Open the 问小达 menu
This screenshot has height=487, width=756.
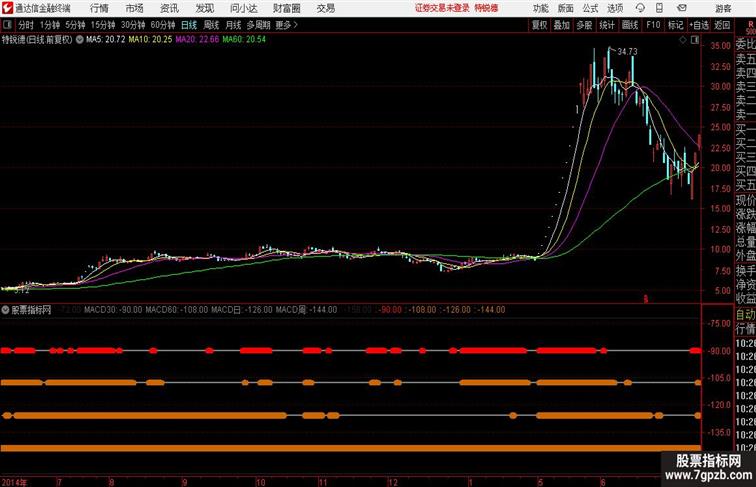coord(244,8)
